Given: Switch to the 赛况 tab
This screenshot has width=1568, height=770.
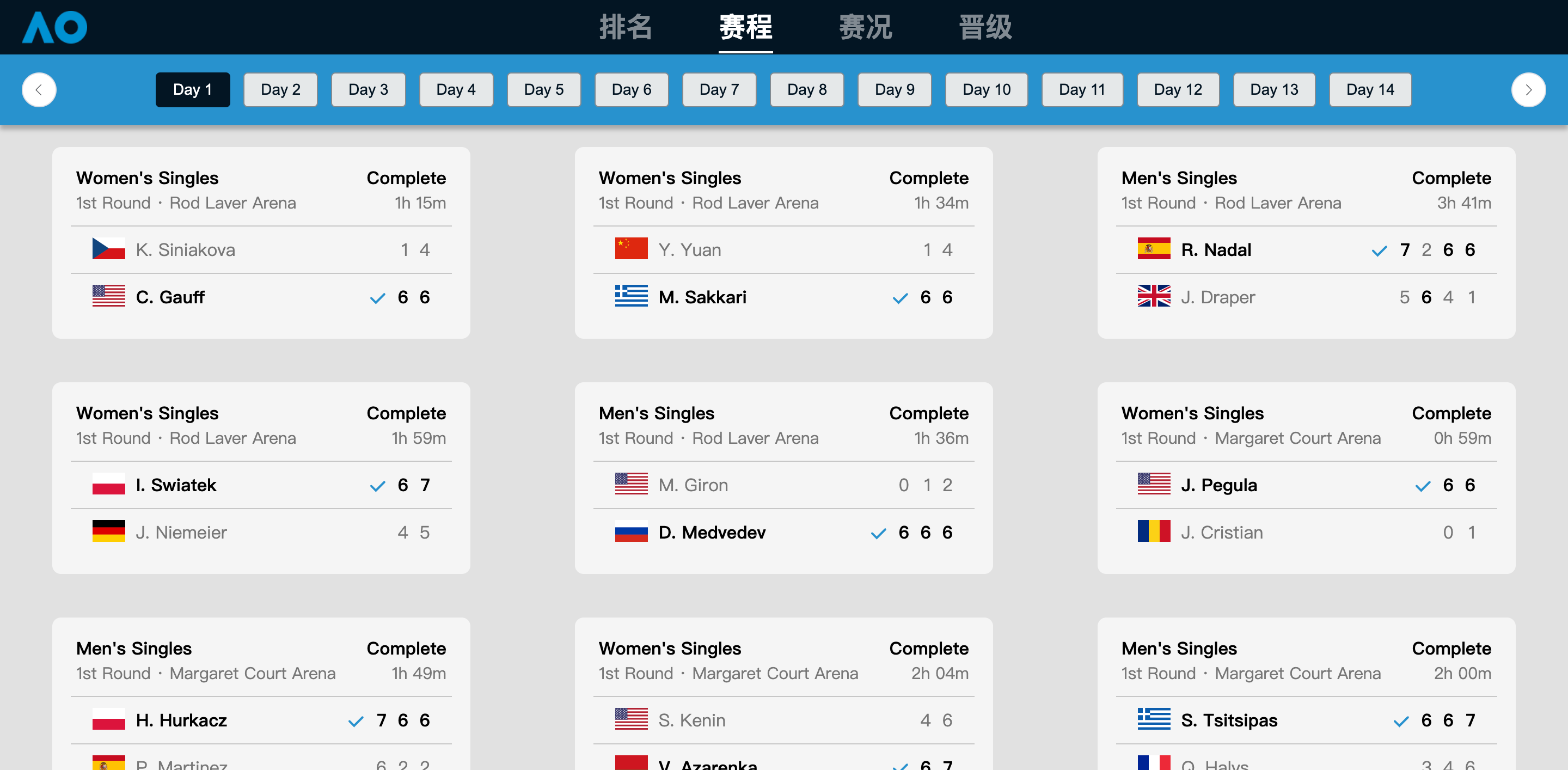Looking at the screenshot, I should [x=865, y=27].
